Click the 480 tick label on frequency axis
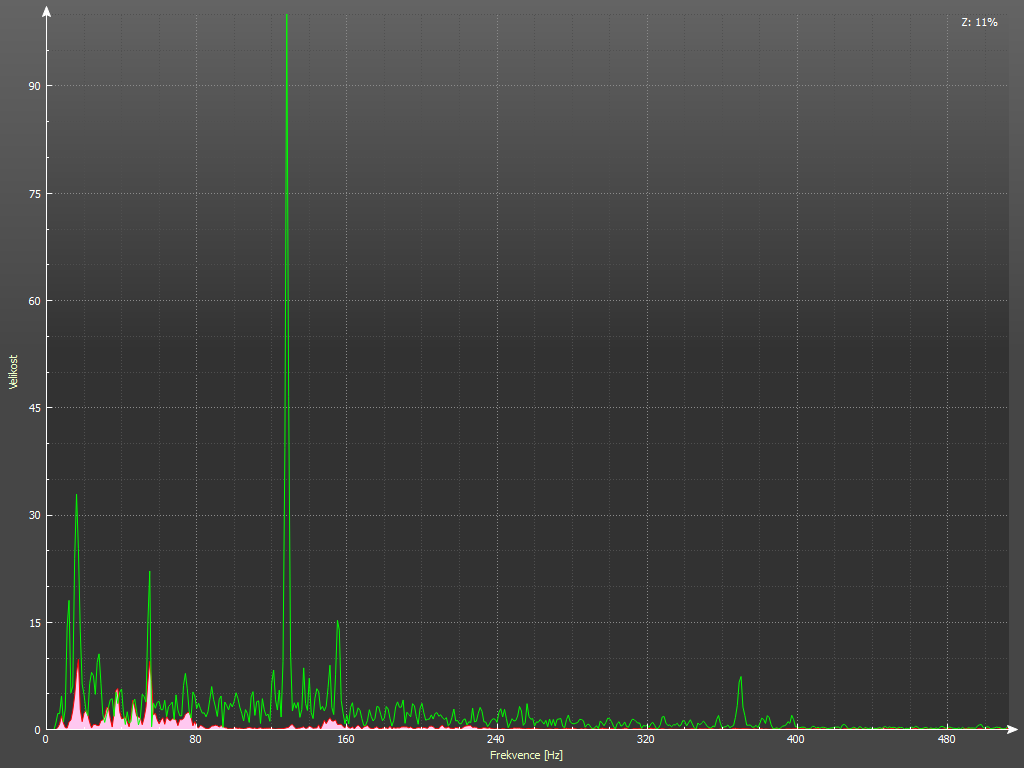Viewport: 1024px width, 768px height. tap(945, 740)
